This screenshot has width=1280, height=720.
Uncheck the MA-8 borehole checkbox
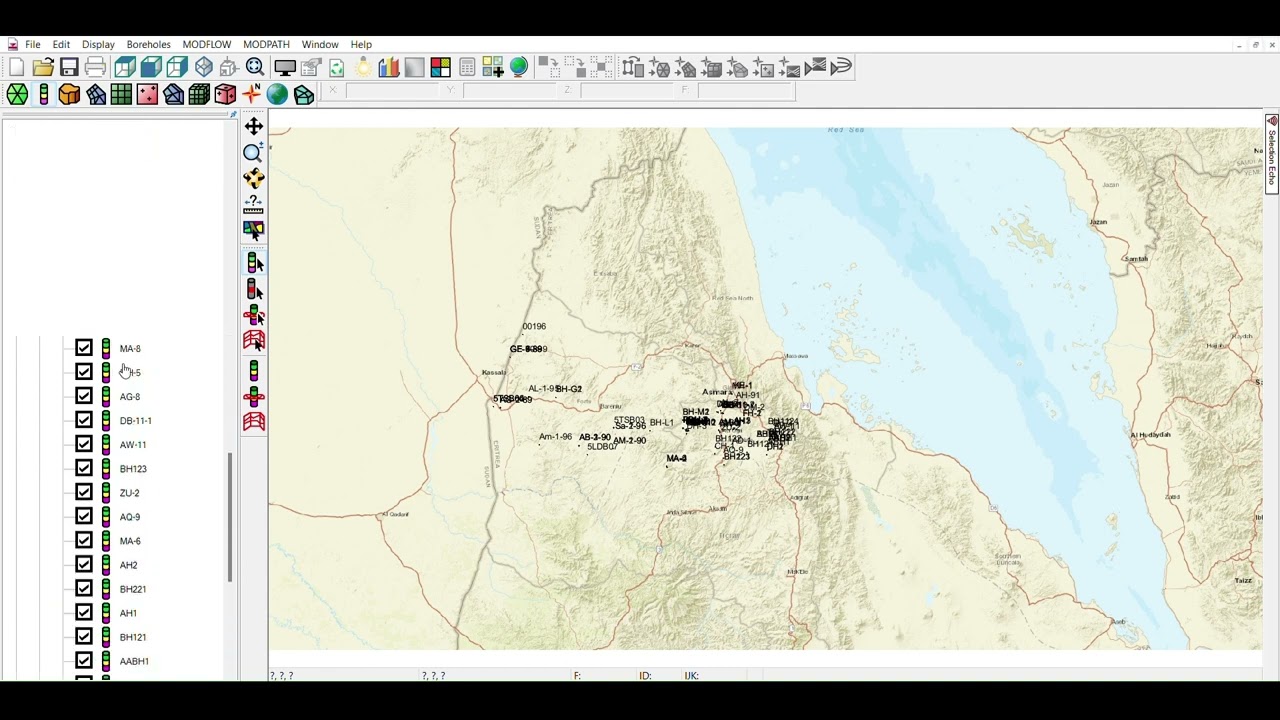[x=84, y=348]
